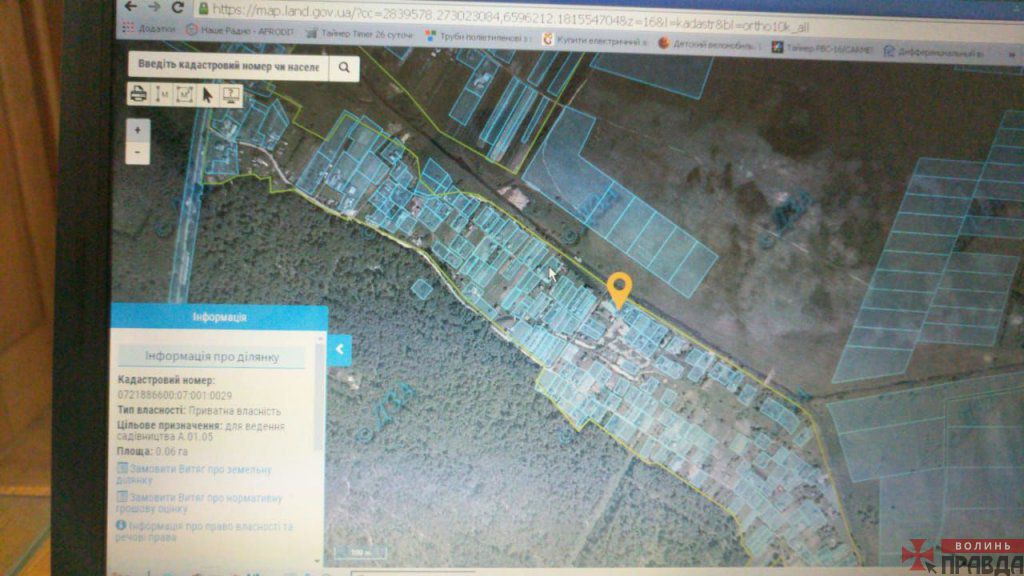Collapse the information side panel
Screen dimensions: 1024x576
click(340, 349)
